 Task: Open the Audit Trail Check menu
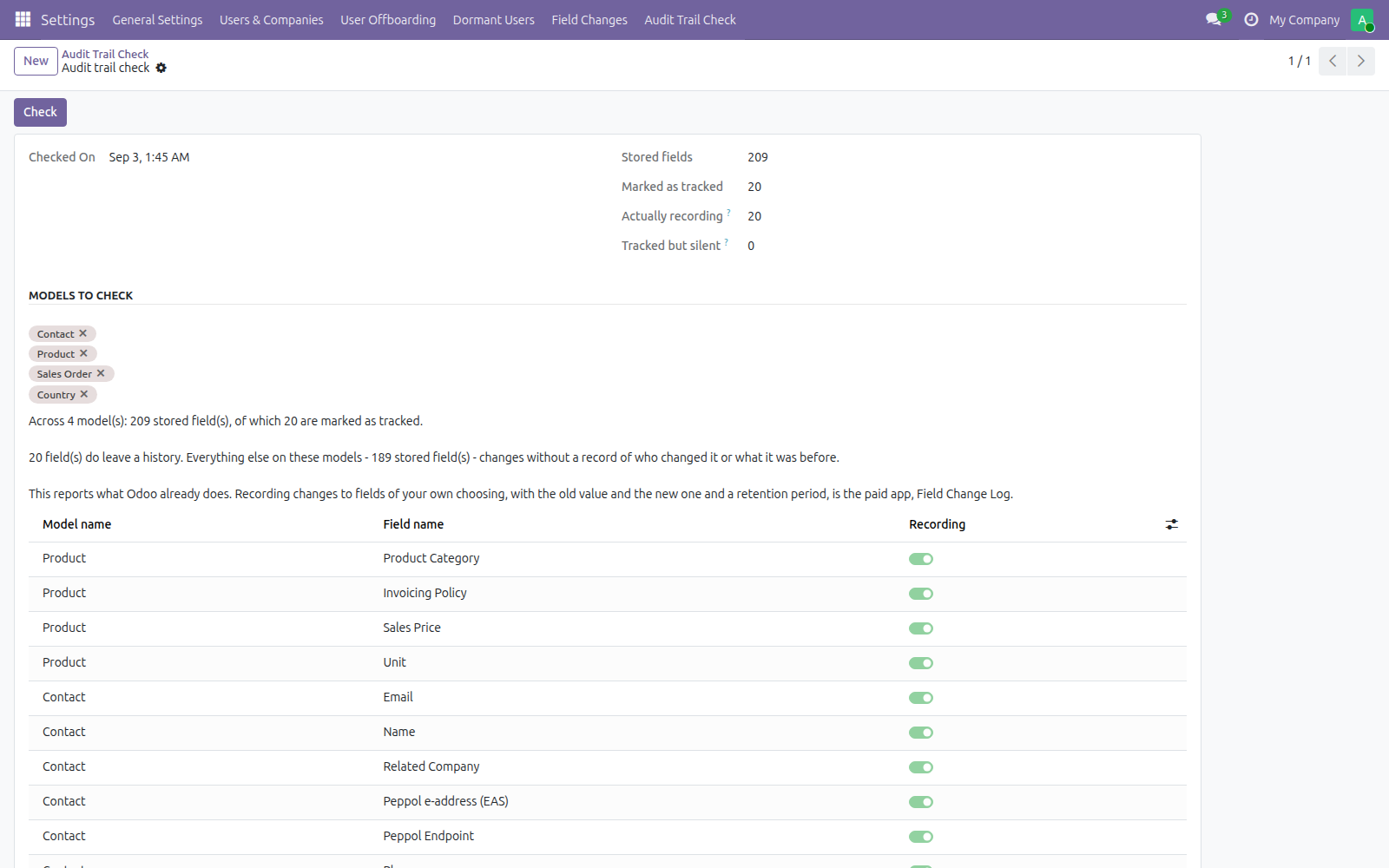click(x=690, y=20)
